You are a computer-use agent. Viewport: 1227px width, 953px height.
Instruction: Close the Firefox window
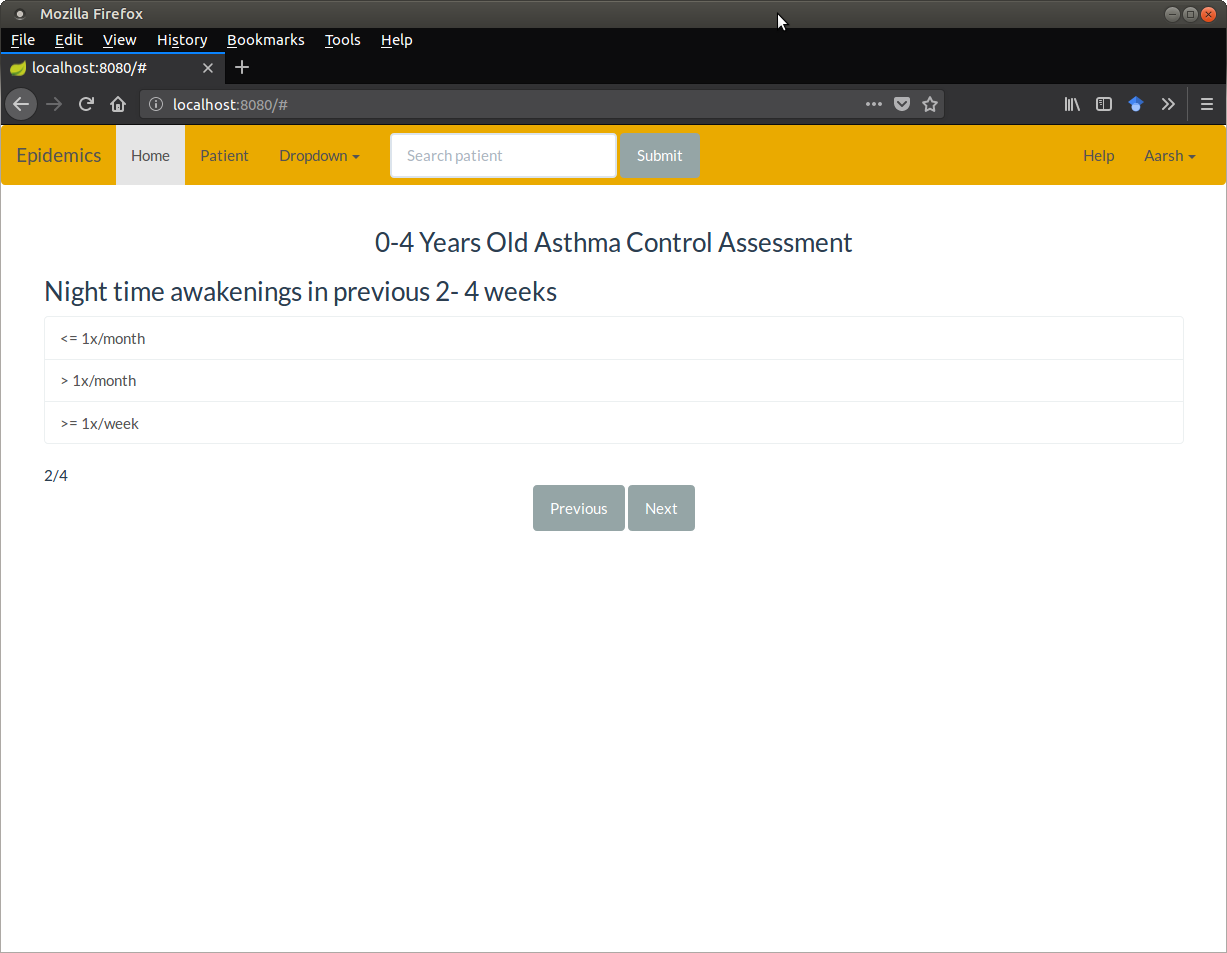[x=1208, y=14]
